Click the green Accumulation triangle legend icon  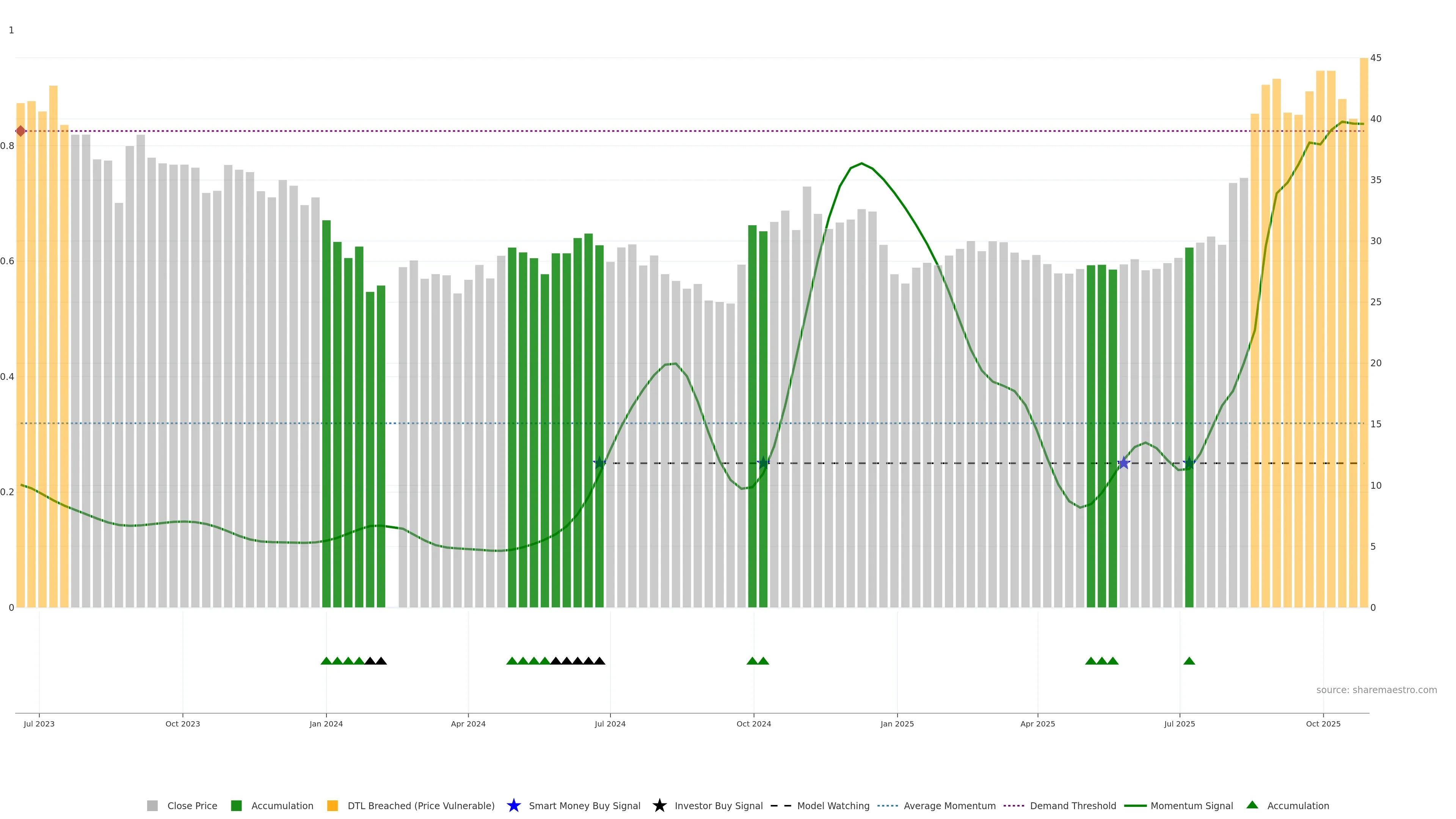[x=1252, y=805]
